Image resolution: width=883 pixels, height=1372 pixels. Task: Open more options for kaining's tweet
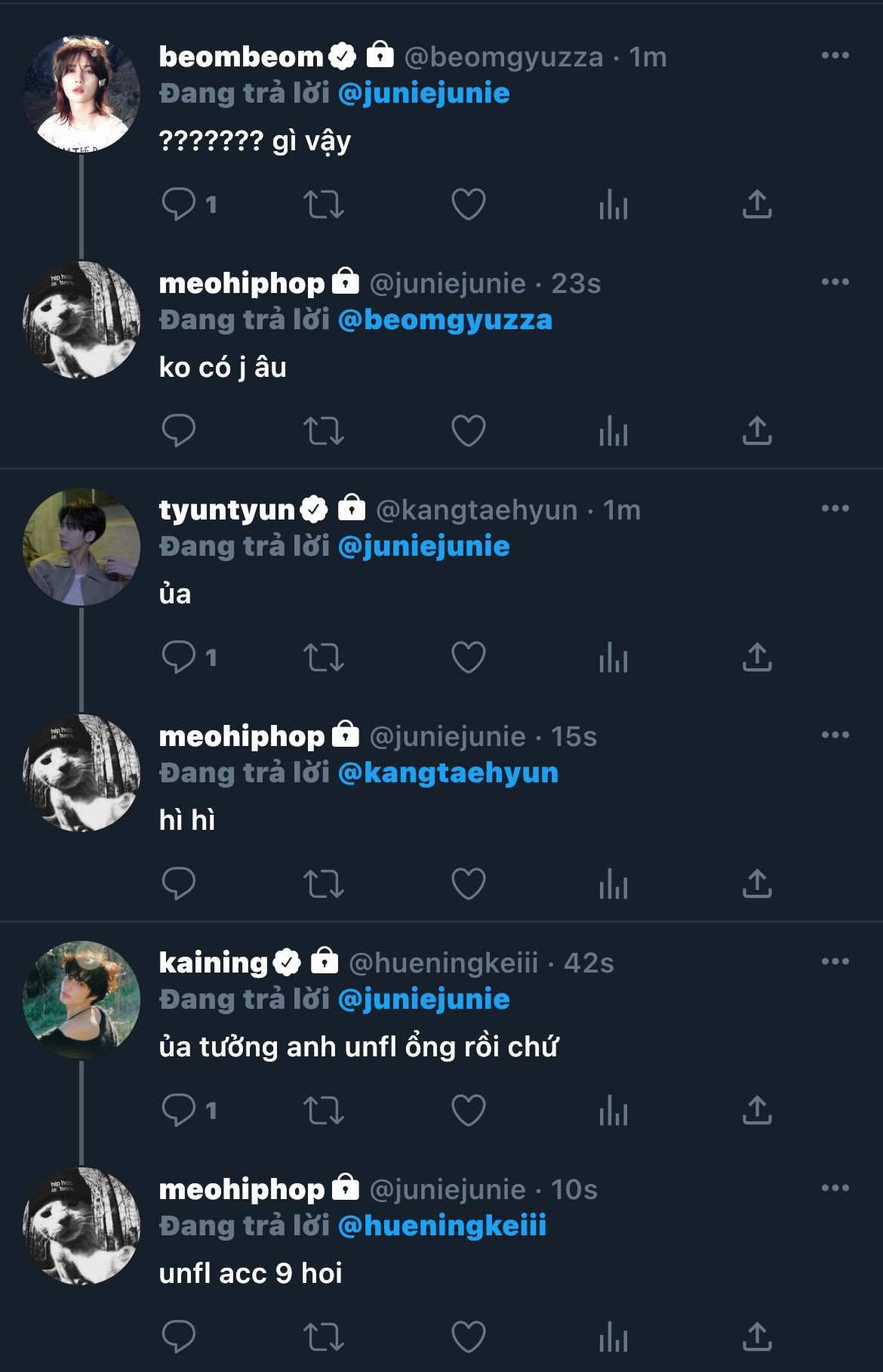click(835, 961)
